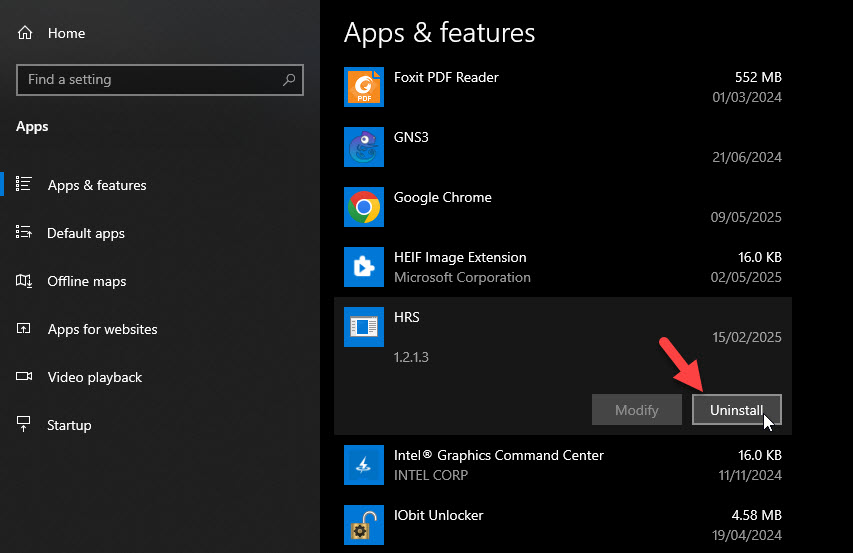Uninstall the HRS application
This screenshot has height=553, width=853.
point(737,409)
